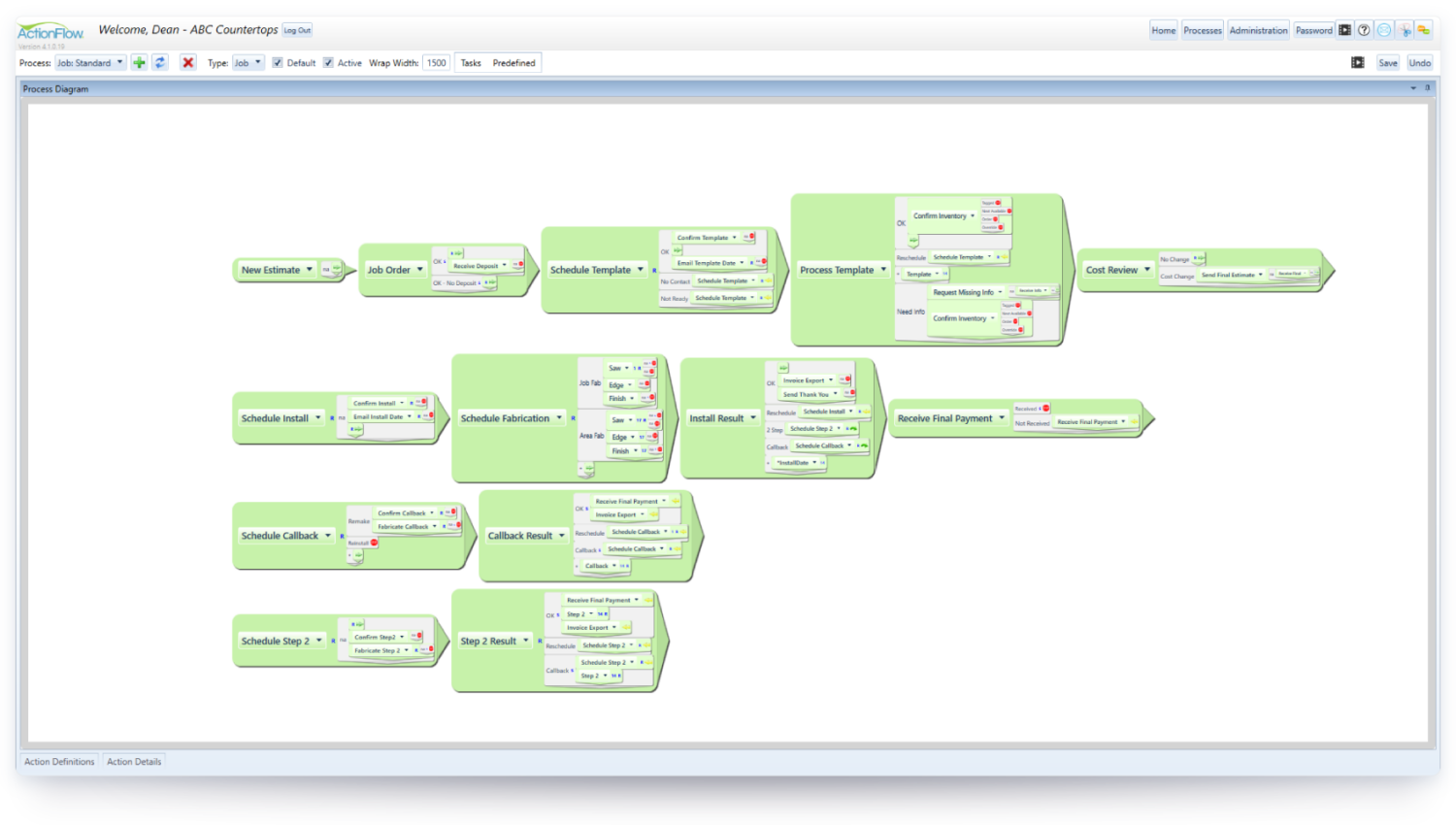Click the scissors icon in the top-right corner
Screen dimensions: 1456x825
(x=1405, y=30)
